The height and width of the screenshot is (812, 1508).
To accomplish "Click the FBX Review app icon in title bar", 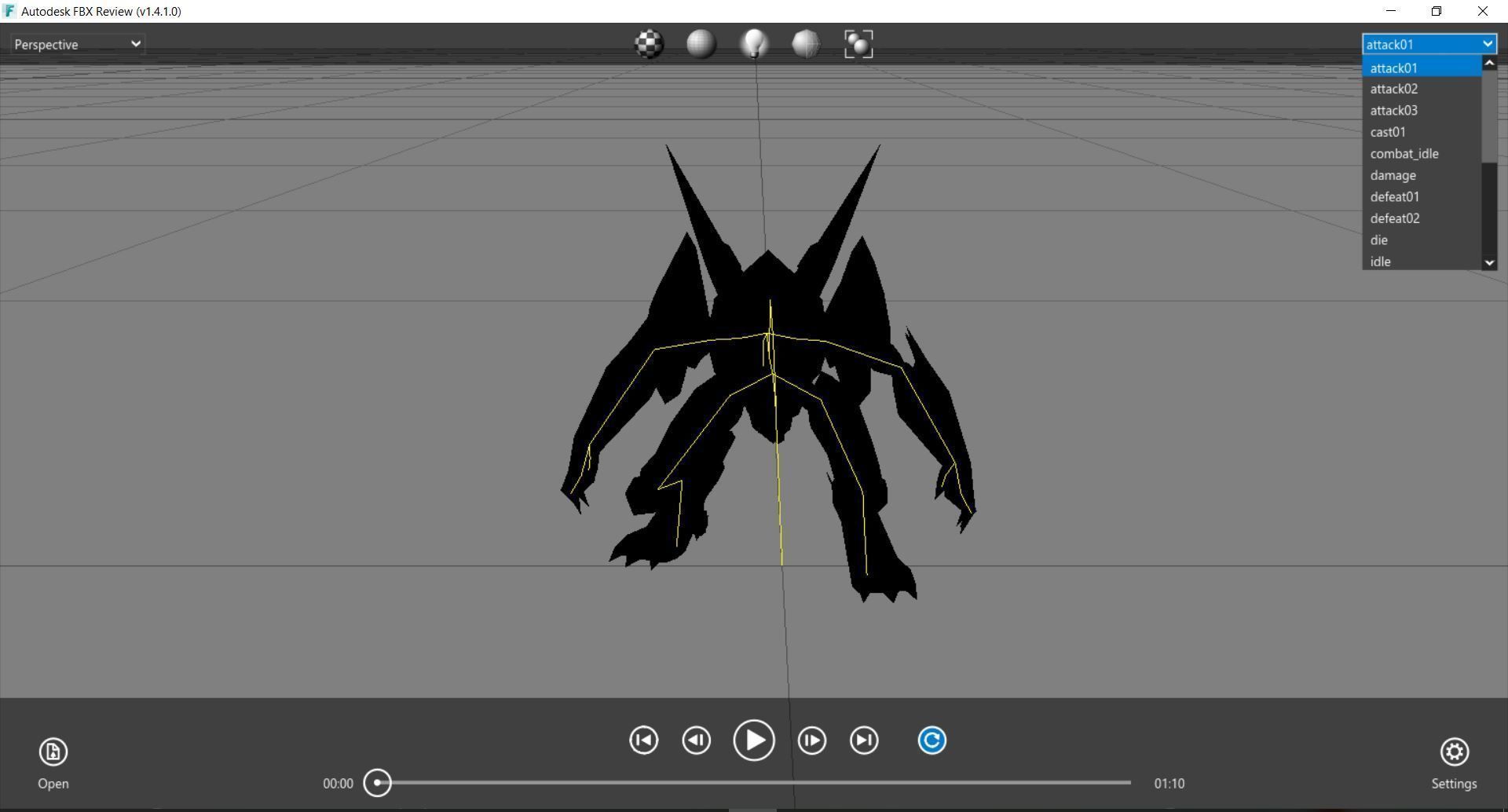I will click(9, 11).
